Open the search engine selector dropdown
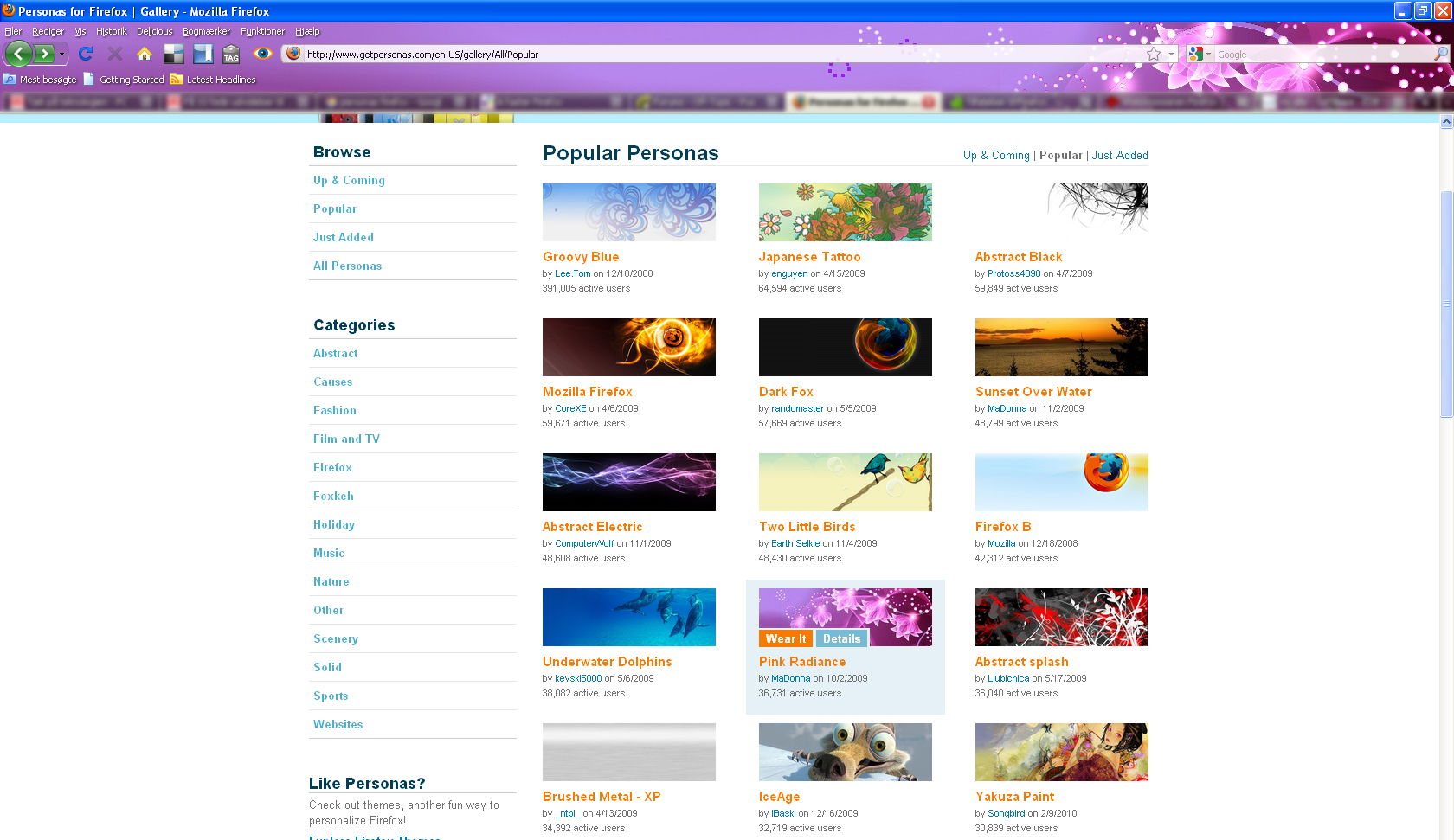Screen dimensions: 1454x840 [x=1199, y=54]
